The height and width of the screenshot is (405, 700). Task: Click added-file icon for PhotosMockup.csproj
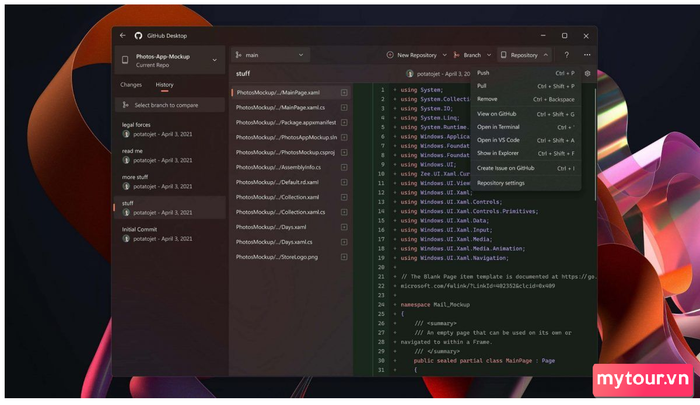tap(344, 152)
